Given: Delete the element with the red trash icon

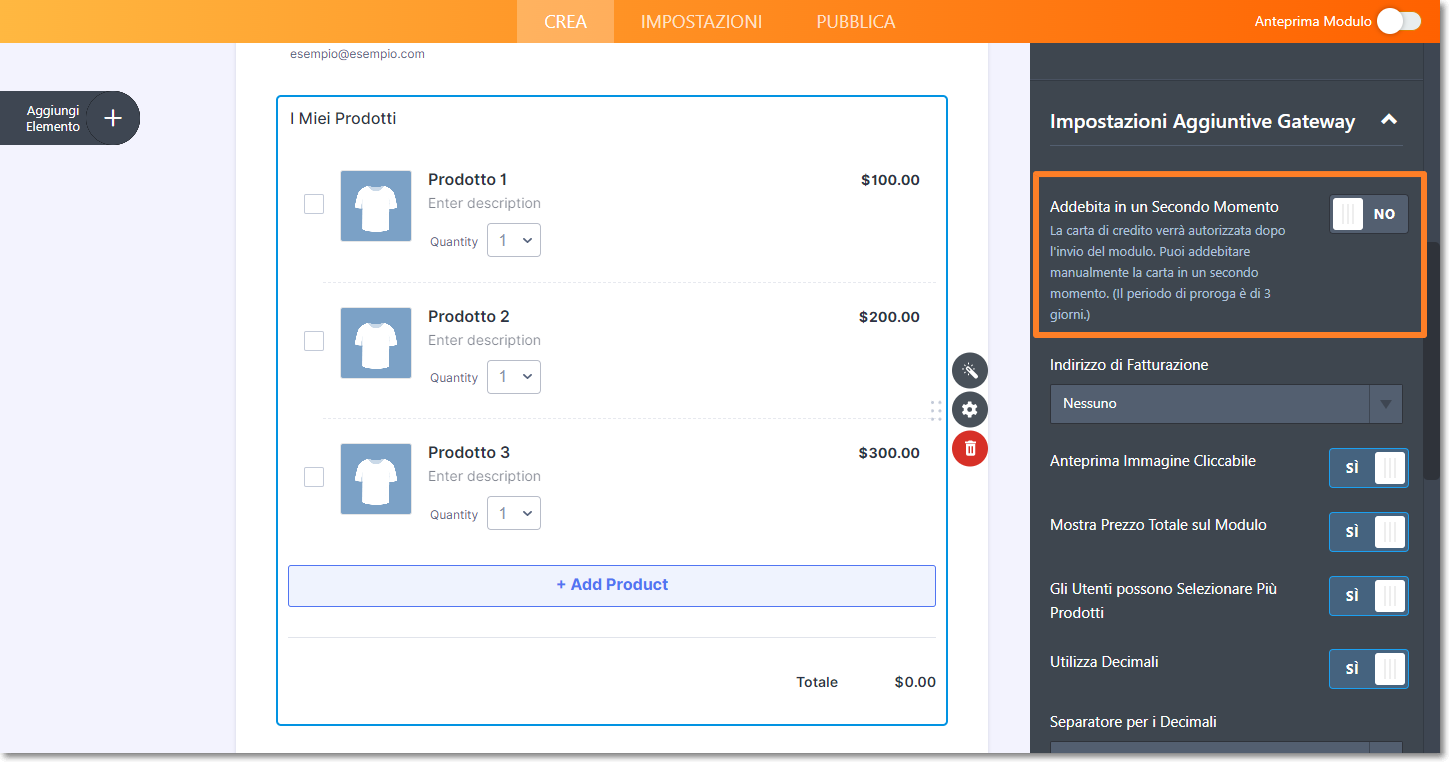Looking at the screenshot, I should [x=969, y=448].
